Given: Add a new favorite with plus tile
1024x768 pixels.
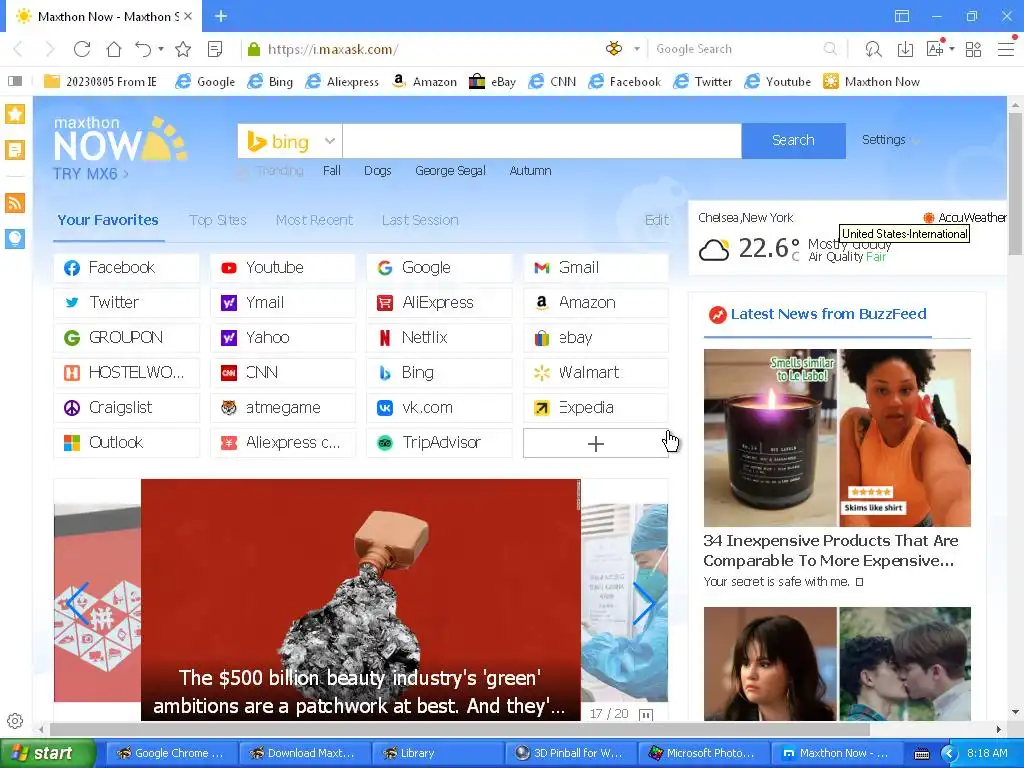Looking at the screenshot, I should (596, 443).
